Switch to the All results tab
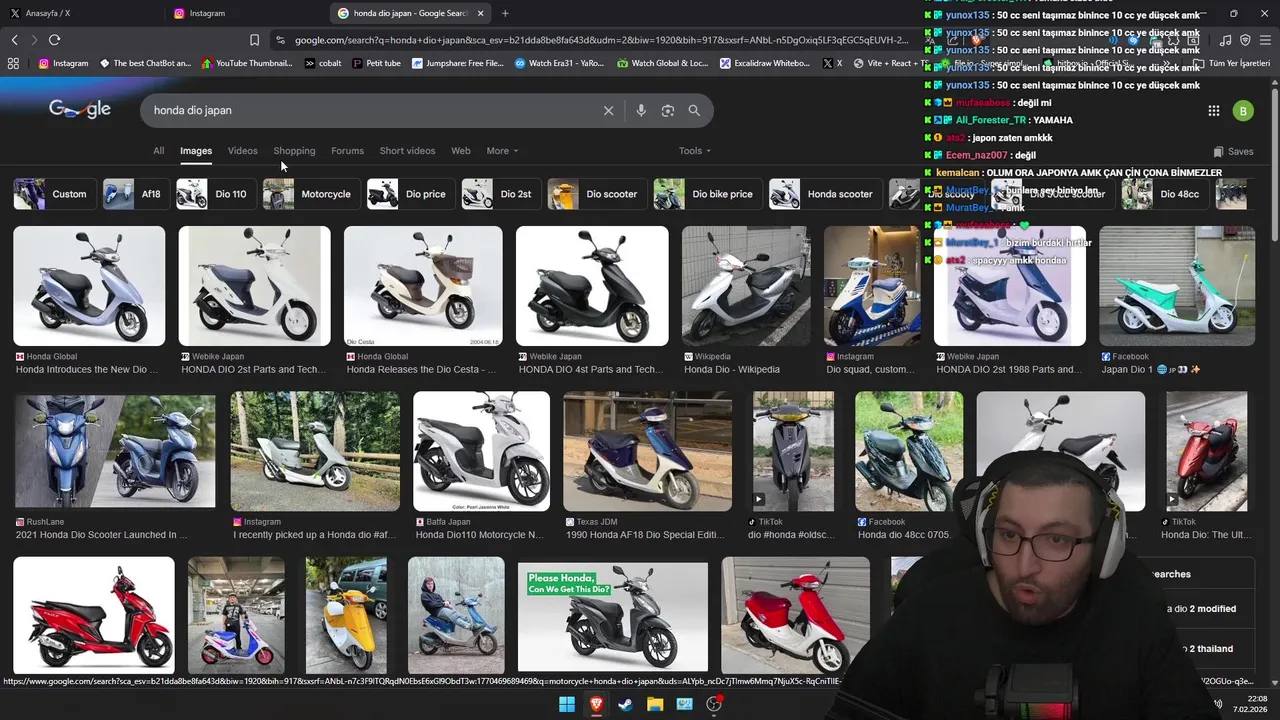 [158, 151]
